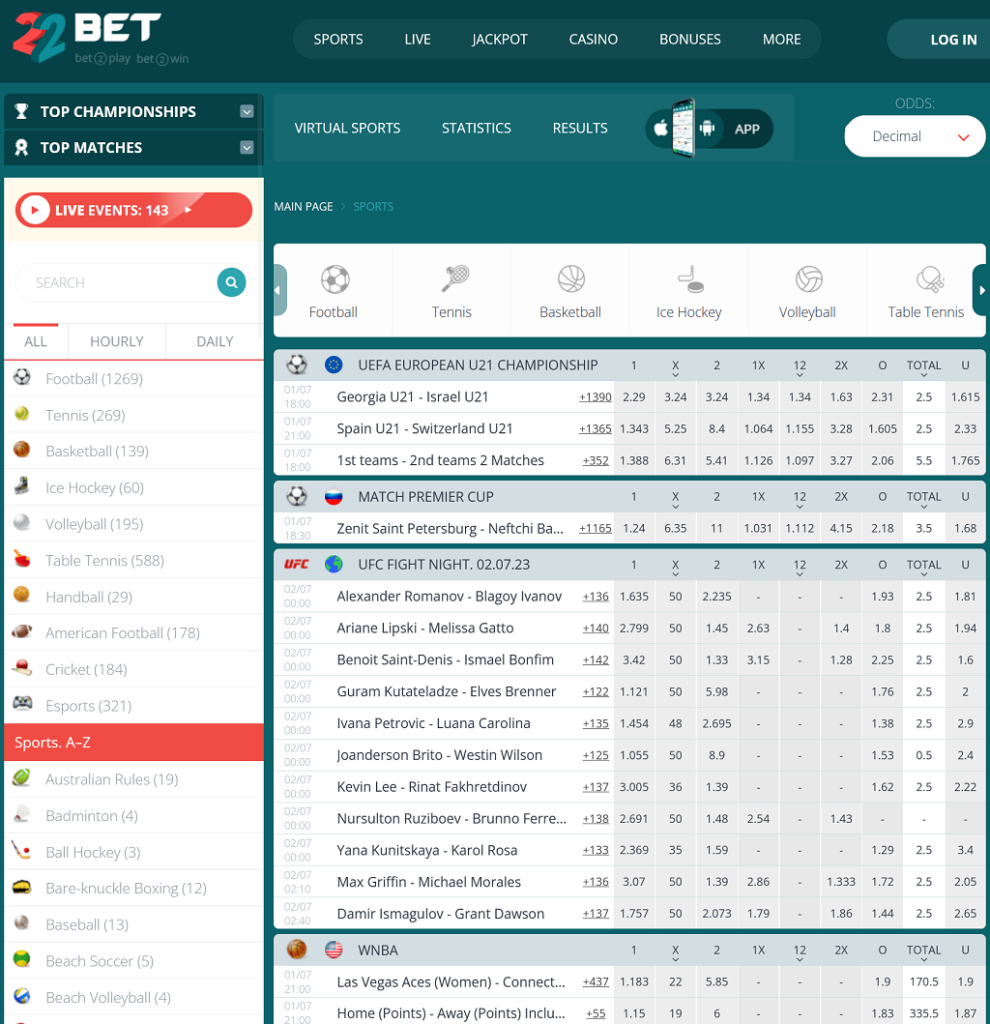The width and height of the screenshot is (990, 1024).
Task: Expand TOTAL column dropdown in UEFA U21 header
Action: coord(923,376)
